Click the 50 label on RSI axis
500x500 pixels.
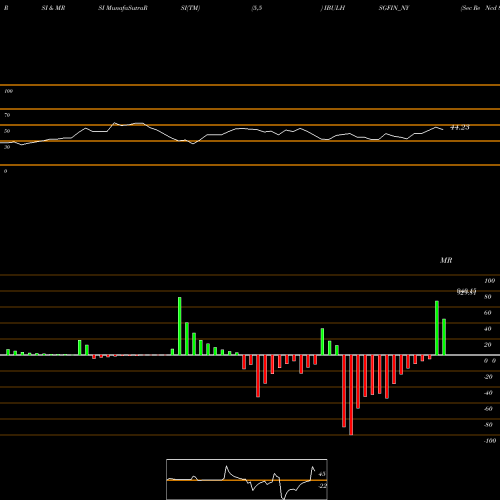tap(7, 131)
